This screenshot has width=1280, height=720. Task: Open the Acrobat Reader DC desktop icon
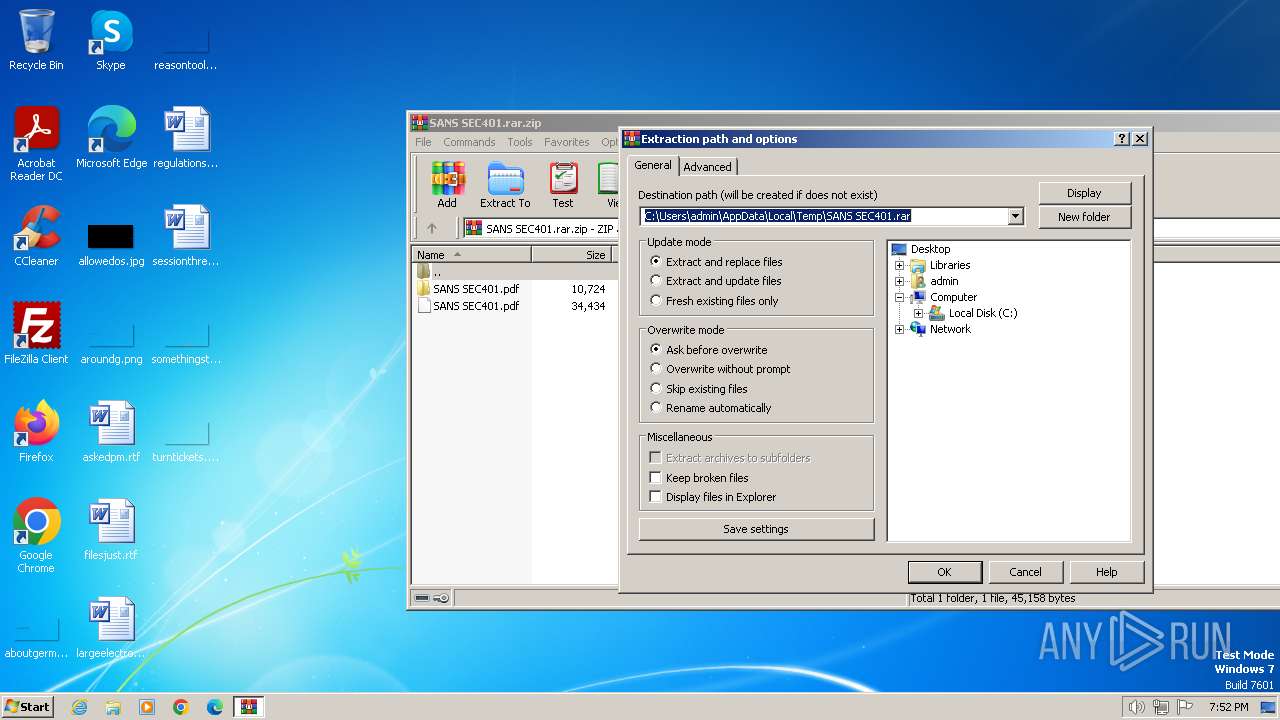[36, 145]
